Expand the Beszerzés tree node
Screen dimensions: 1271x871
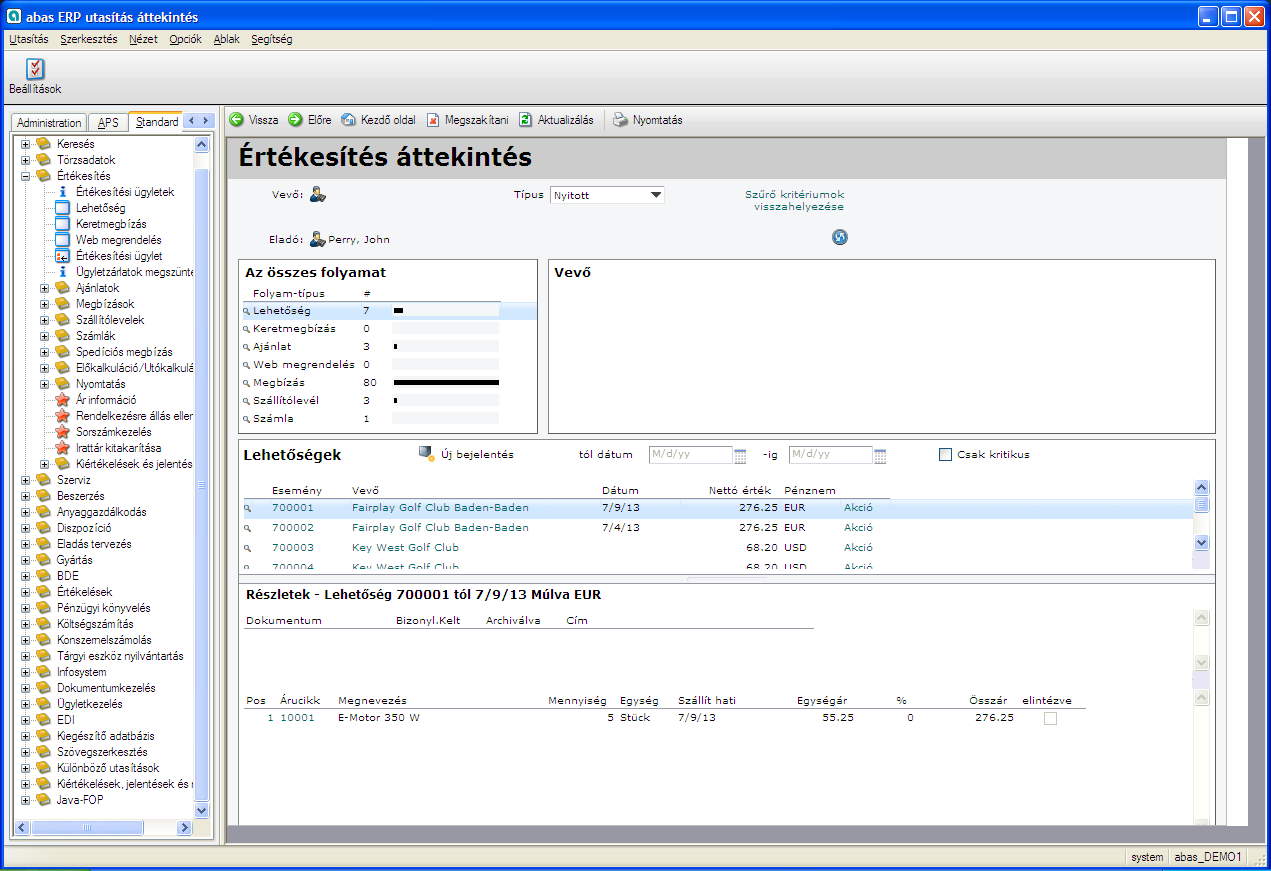(x=25, y=496)
